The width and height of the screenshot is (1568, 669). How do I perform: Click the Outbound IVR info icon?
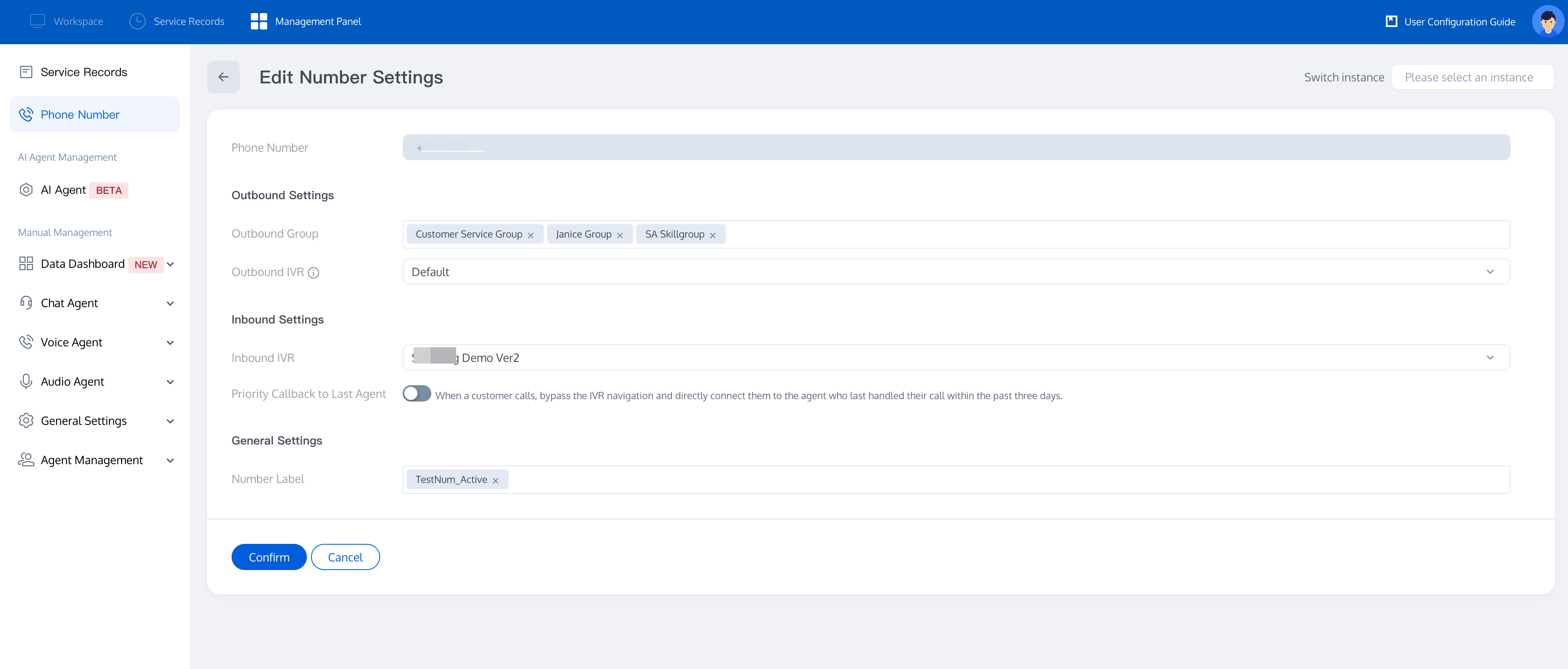click(x=313, y=272)
